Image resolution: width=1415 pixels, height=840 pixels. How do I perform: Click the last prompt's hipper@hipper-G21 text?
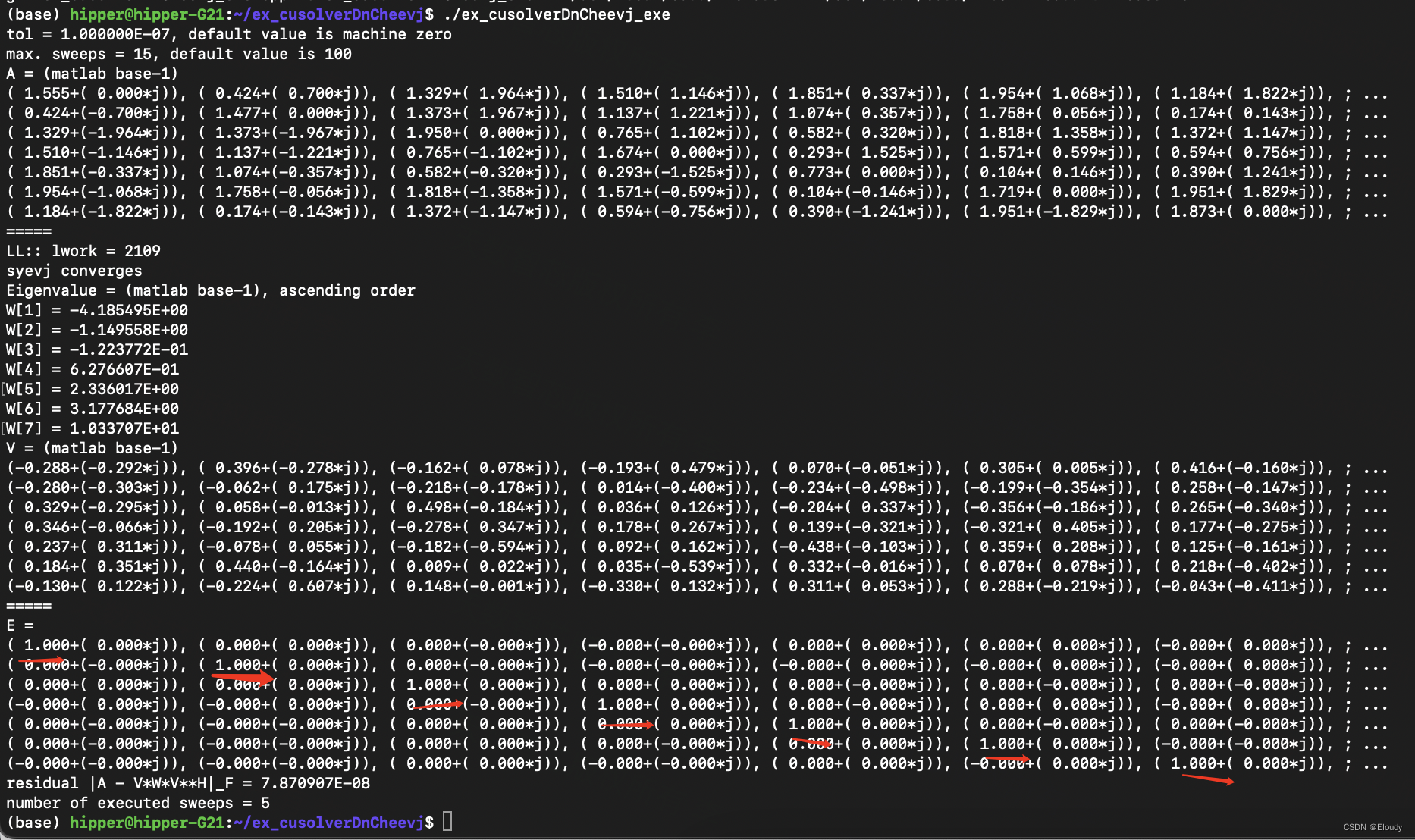pyautogui.click(x=147, y=823)
